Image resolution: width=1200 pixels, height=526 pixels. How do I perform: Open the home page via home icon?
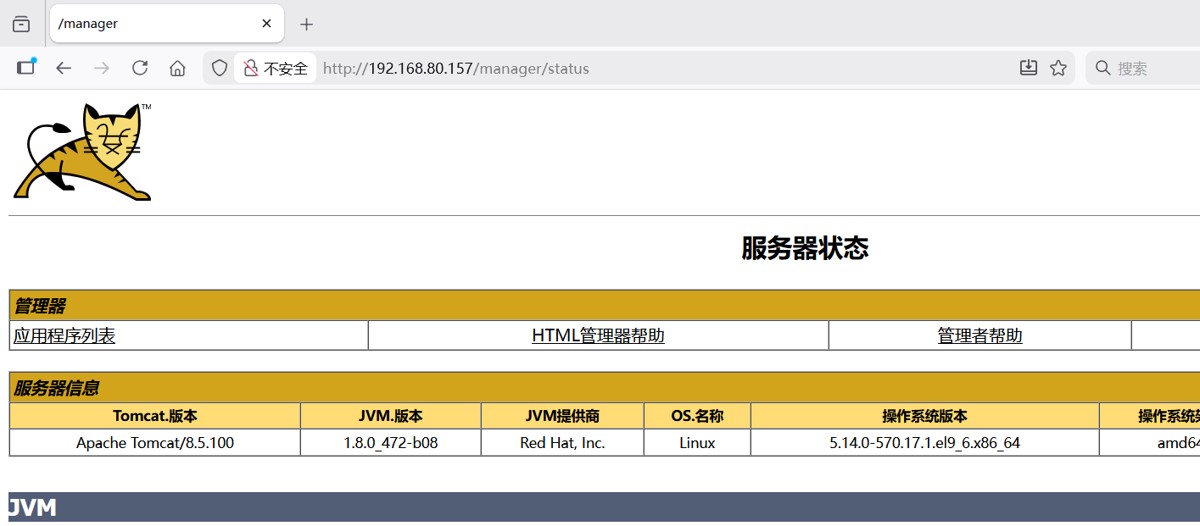coord(177,68)
